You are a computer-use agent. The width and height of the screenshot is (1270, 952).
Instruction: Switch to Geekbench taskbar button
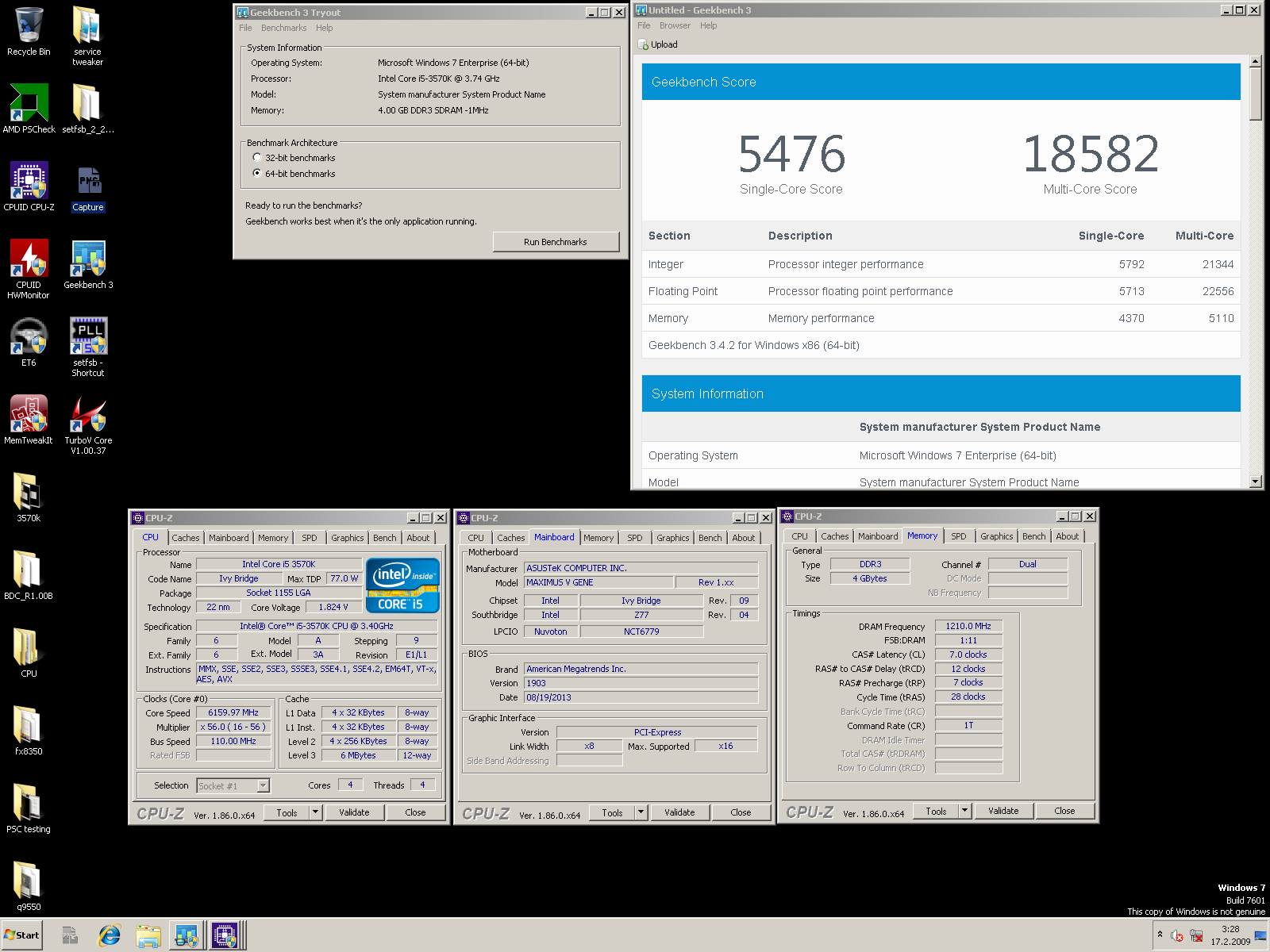coord(187,936)
